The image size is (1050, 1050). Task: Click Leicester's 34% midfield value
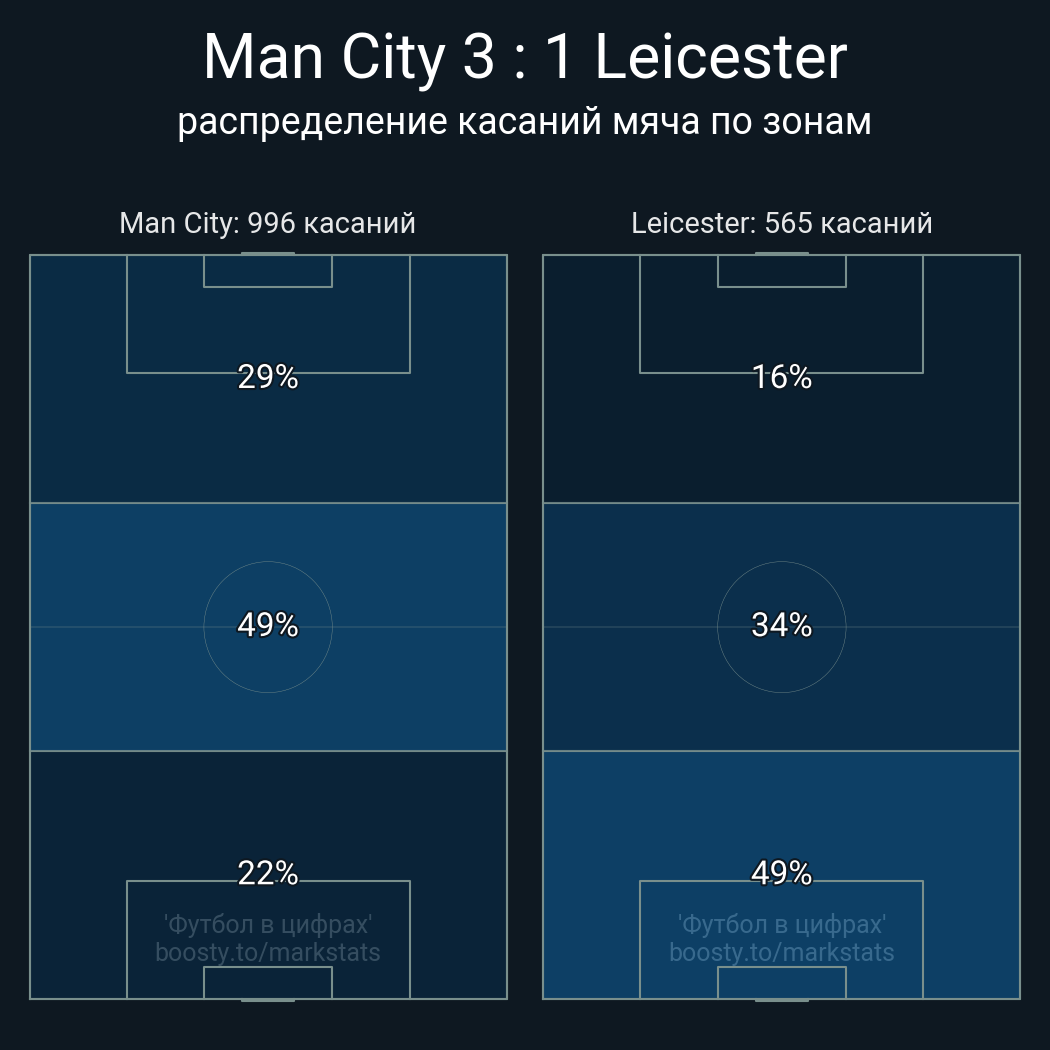781,625
